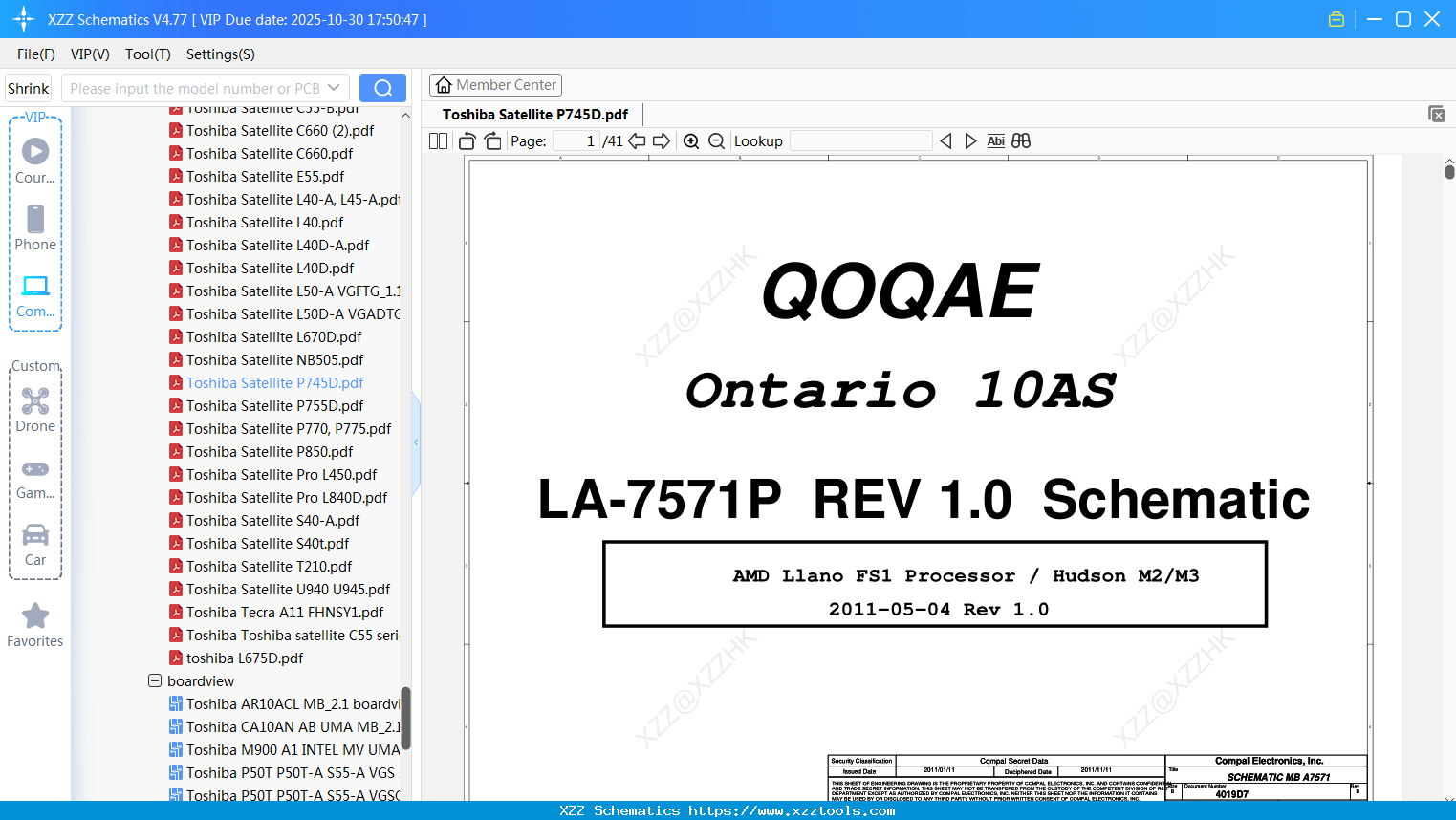Select Toshiba Satellite P745D.pdf in list
The width and height of the screenshot is (1456, 820).
(x=275, y=383)
